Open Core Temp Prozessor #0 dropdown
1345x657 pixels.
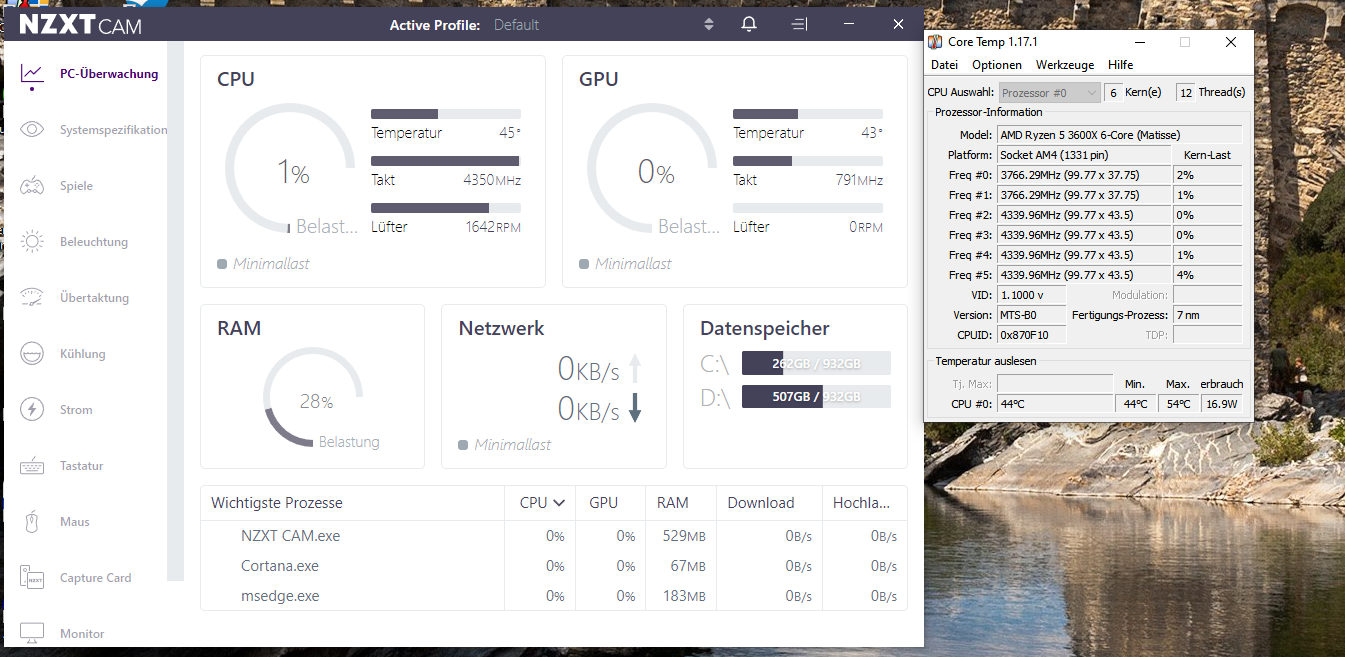pyautogui.click(x=1049, y=92)
